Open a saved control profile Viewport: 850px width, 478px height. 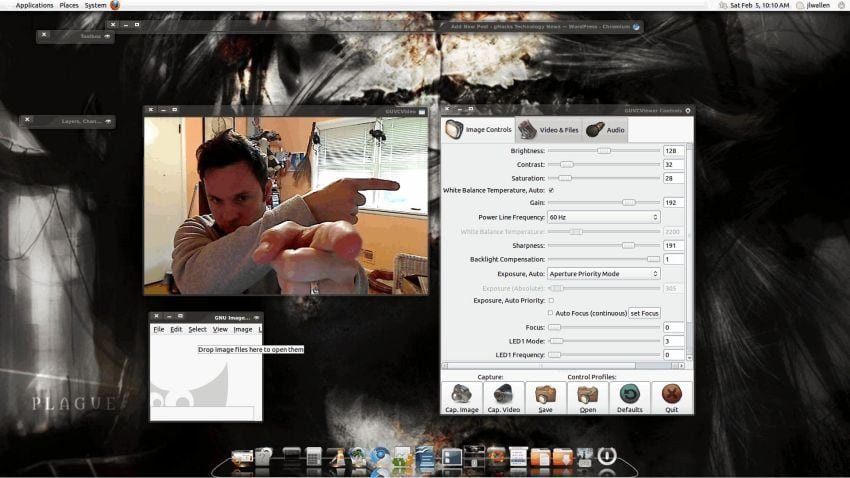[588, 394]
